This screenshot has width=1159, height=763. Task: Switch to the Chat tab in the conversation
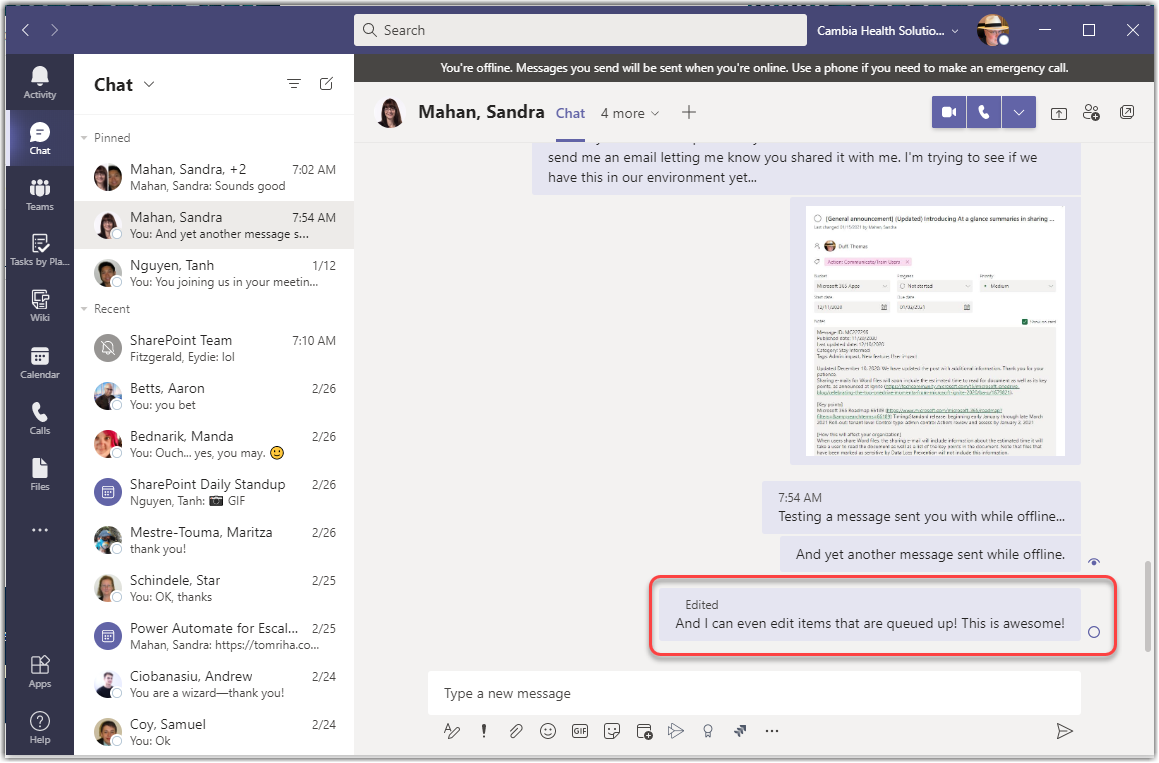570,113
